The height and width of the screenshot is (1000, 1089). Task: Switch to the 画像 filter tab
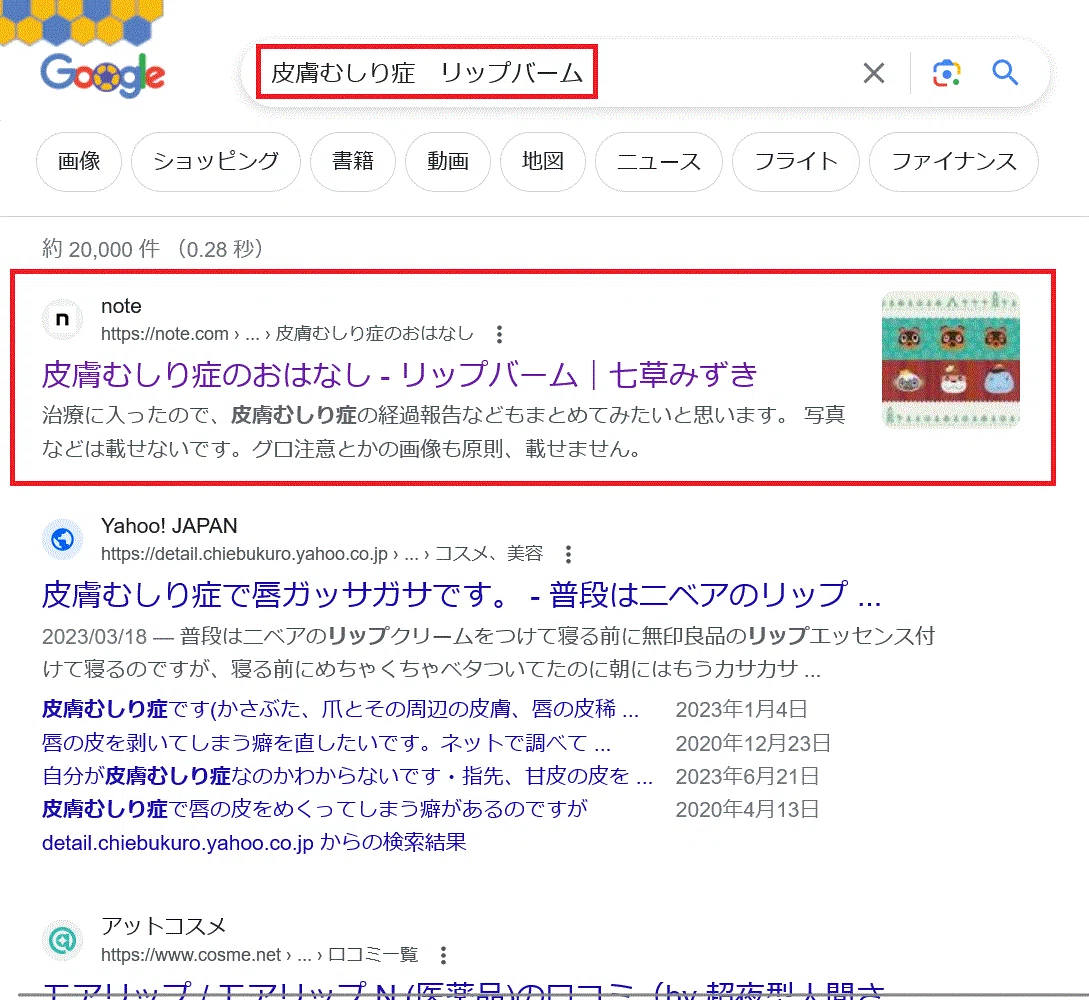pyautogui.click(x=78, y=161)
